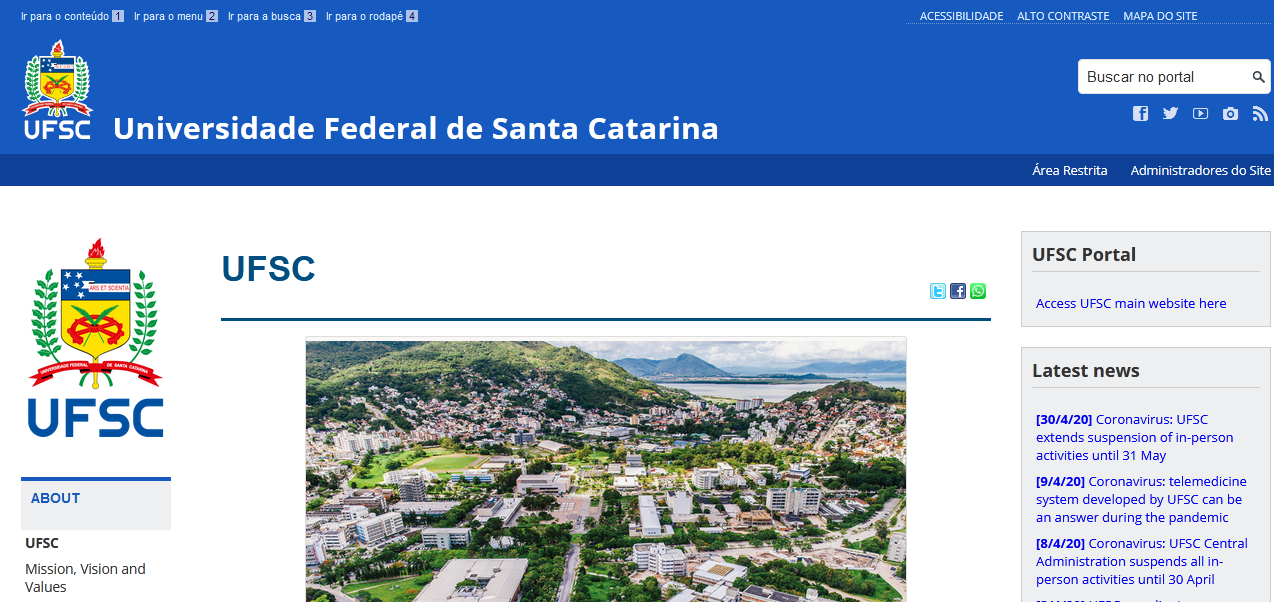The width and height of the screenshot is (1274, 602).
Task: Click the large UFSC logo in sidebar
Action: (x=96, y=338)
